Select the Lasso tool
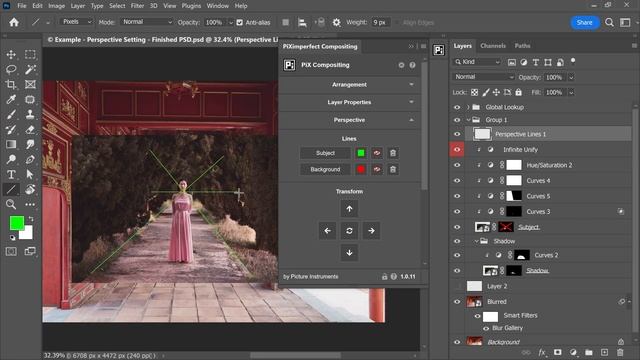Image resolution: width=640 pixels, height=360 pixels. [11, 69]
